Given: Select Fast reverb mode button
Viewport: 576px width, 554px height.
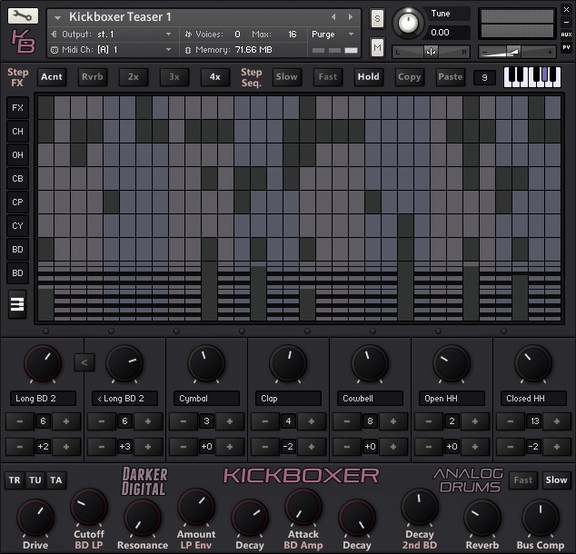Looking at the screenshot, I should point(523,481).
